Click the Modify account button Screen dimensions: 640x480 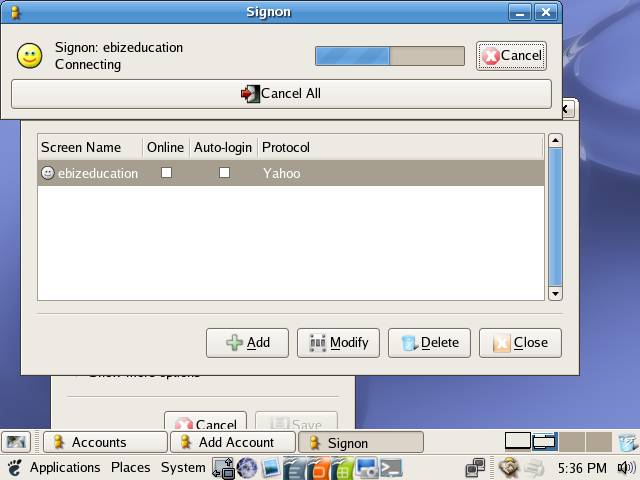(x=338, y=342)
